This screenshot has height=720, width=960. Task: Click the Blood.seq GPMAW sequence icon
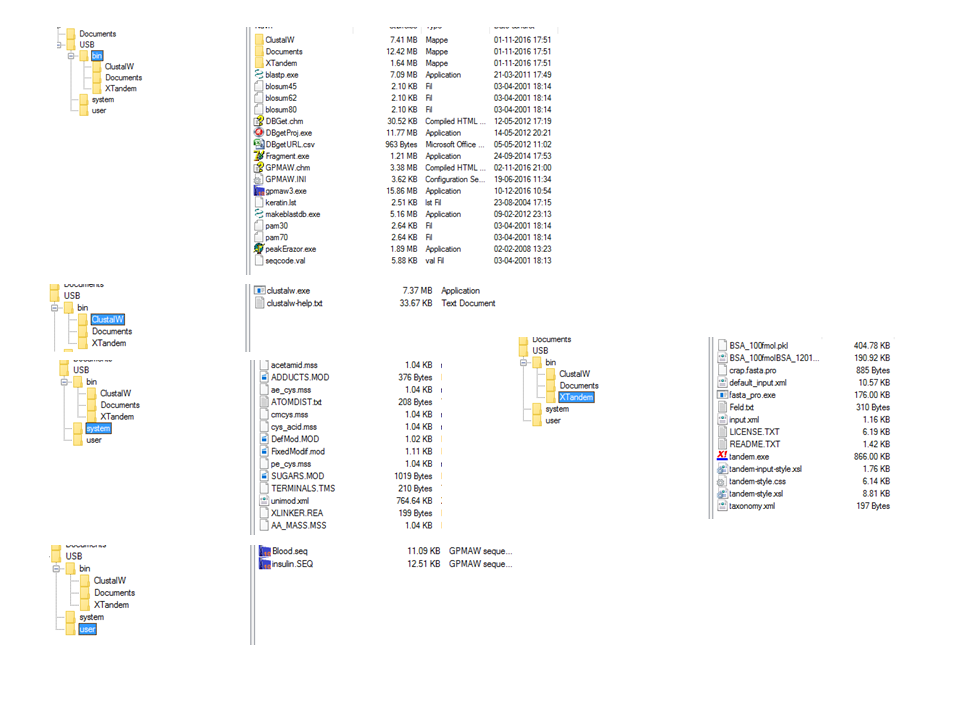click(x=265, y=551)
